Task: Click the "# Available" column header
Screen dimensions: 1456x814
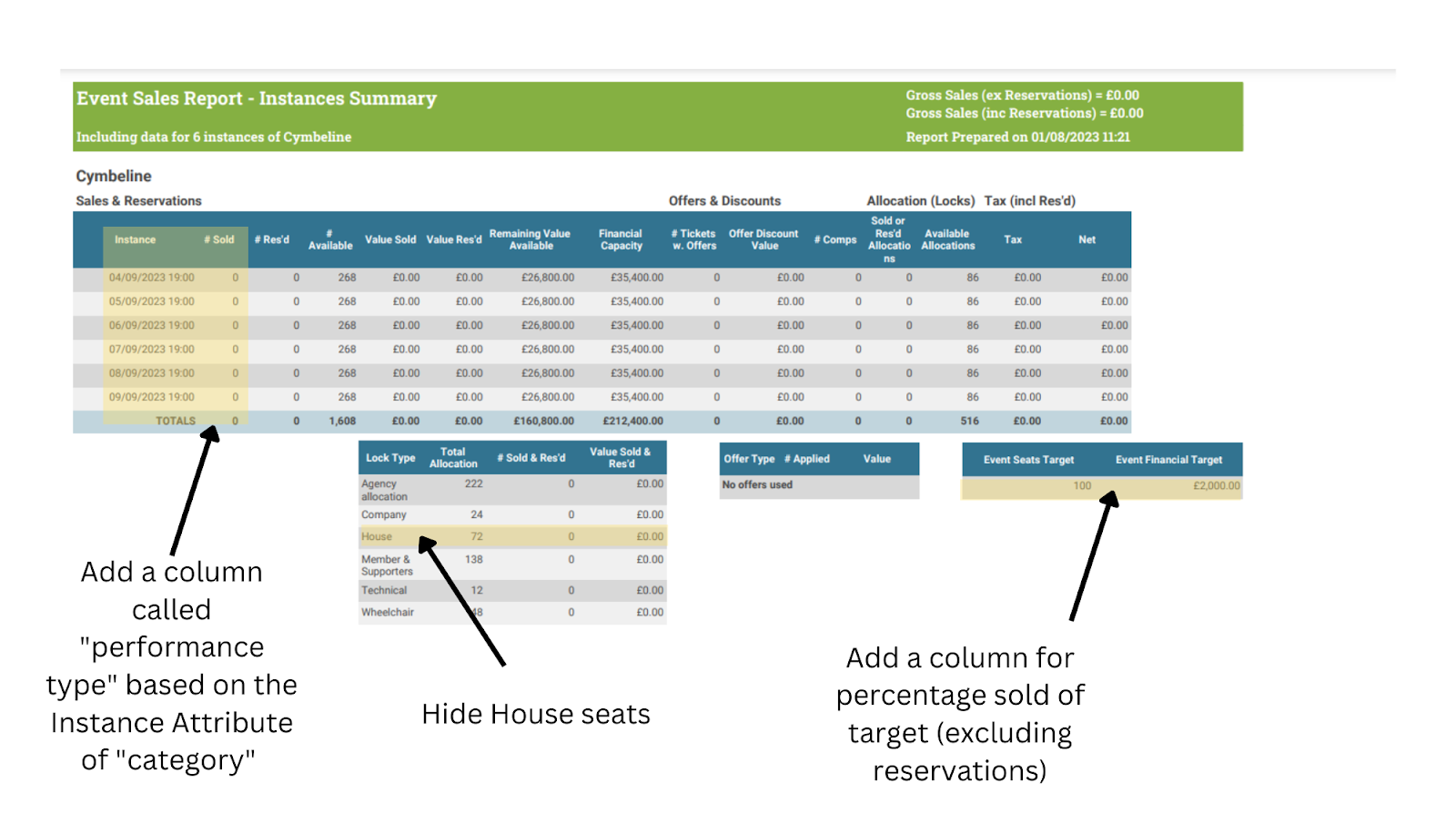Action: point(330,239)
